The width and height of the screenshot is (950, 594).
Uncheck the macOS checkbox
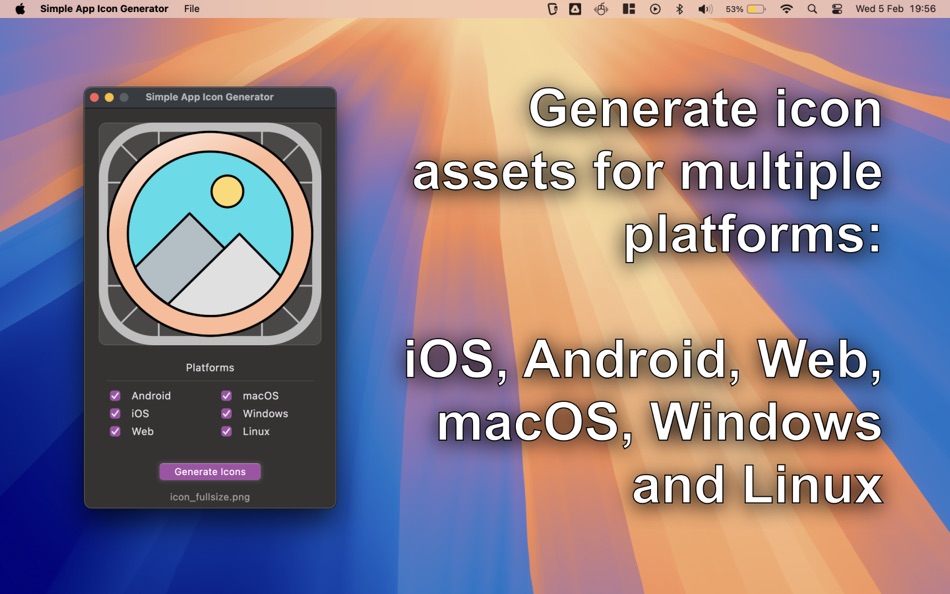tap(227, 396)
